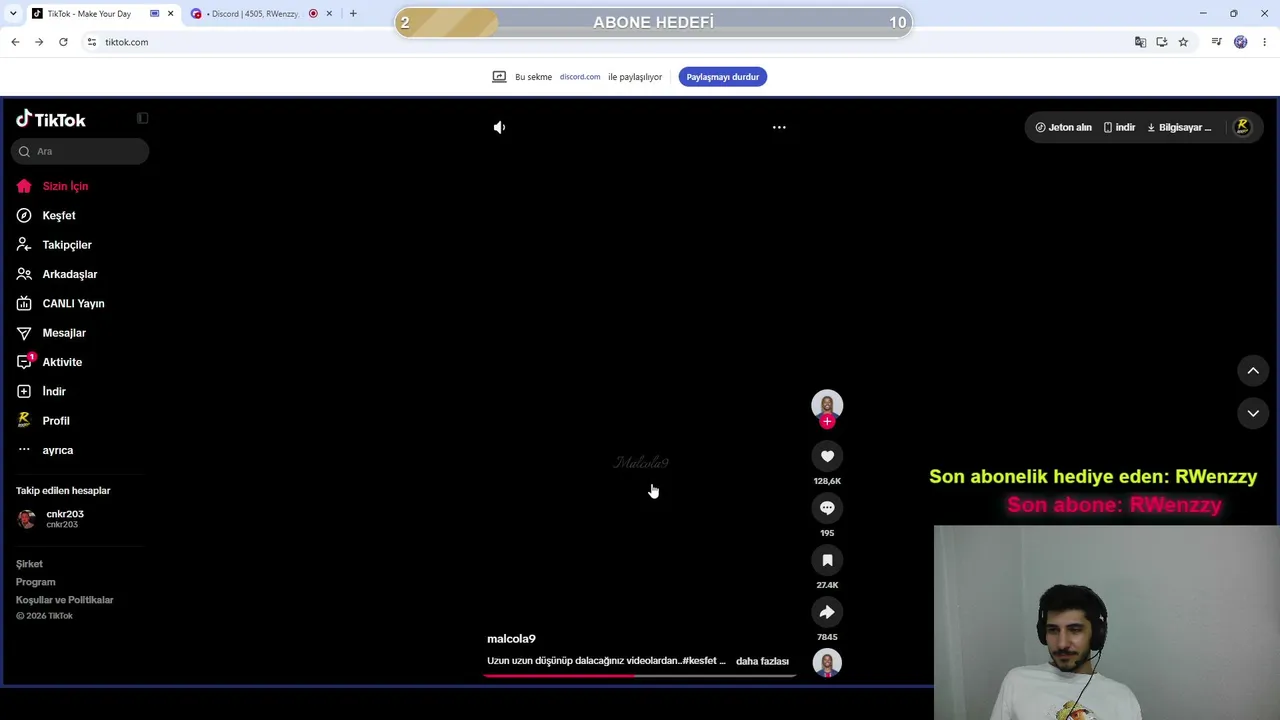Open the discord.com link in sharing bar
Image resolution: width=1280 pixels, height=720 pixels.
(x=580, y=77)
